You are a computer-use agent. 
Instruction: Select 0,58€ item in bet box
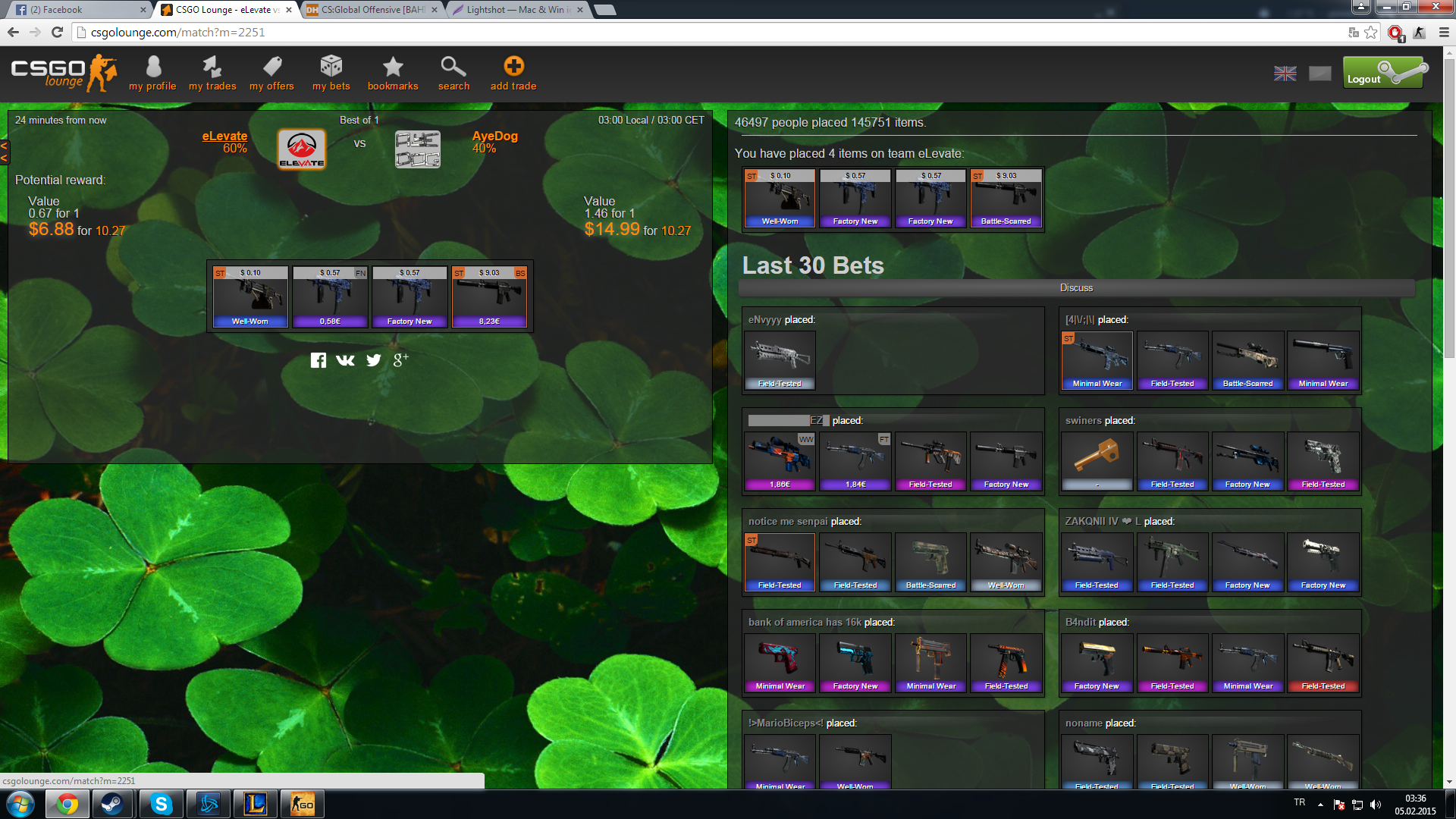point(330,297)
